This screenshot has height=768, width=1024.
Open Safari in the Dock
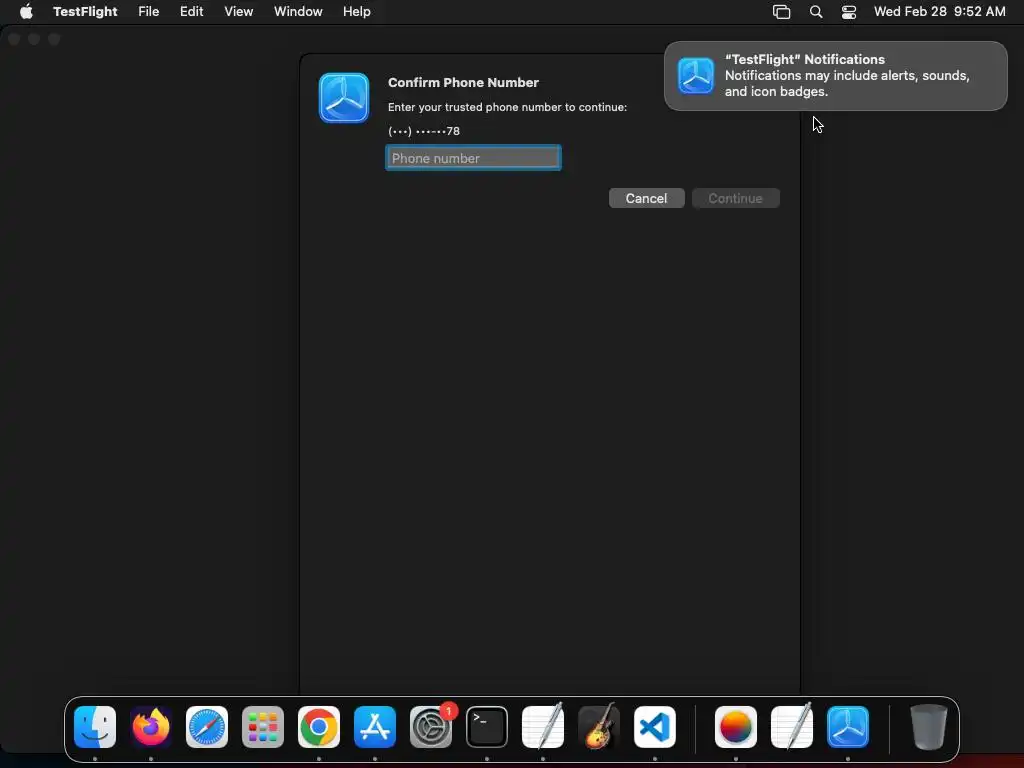coord(207,726)
